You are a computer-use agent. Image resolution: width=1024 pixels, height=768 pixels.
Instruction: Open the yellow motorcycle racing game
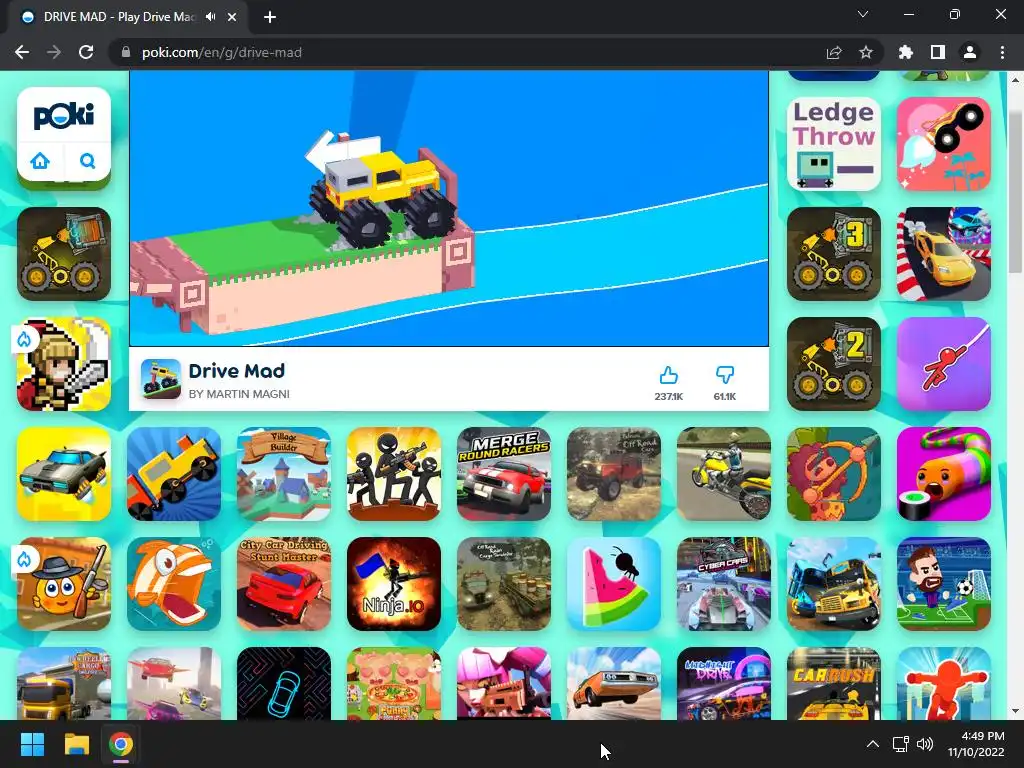click(724, 474)
